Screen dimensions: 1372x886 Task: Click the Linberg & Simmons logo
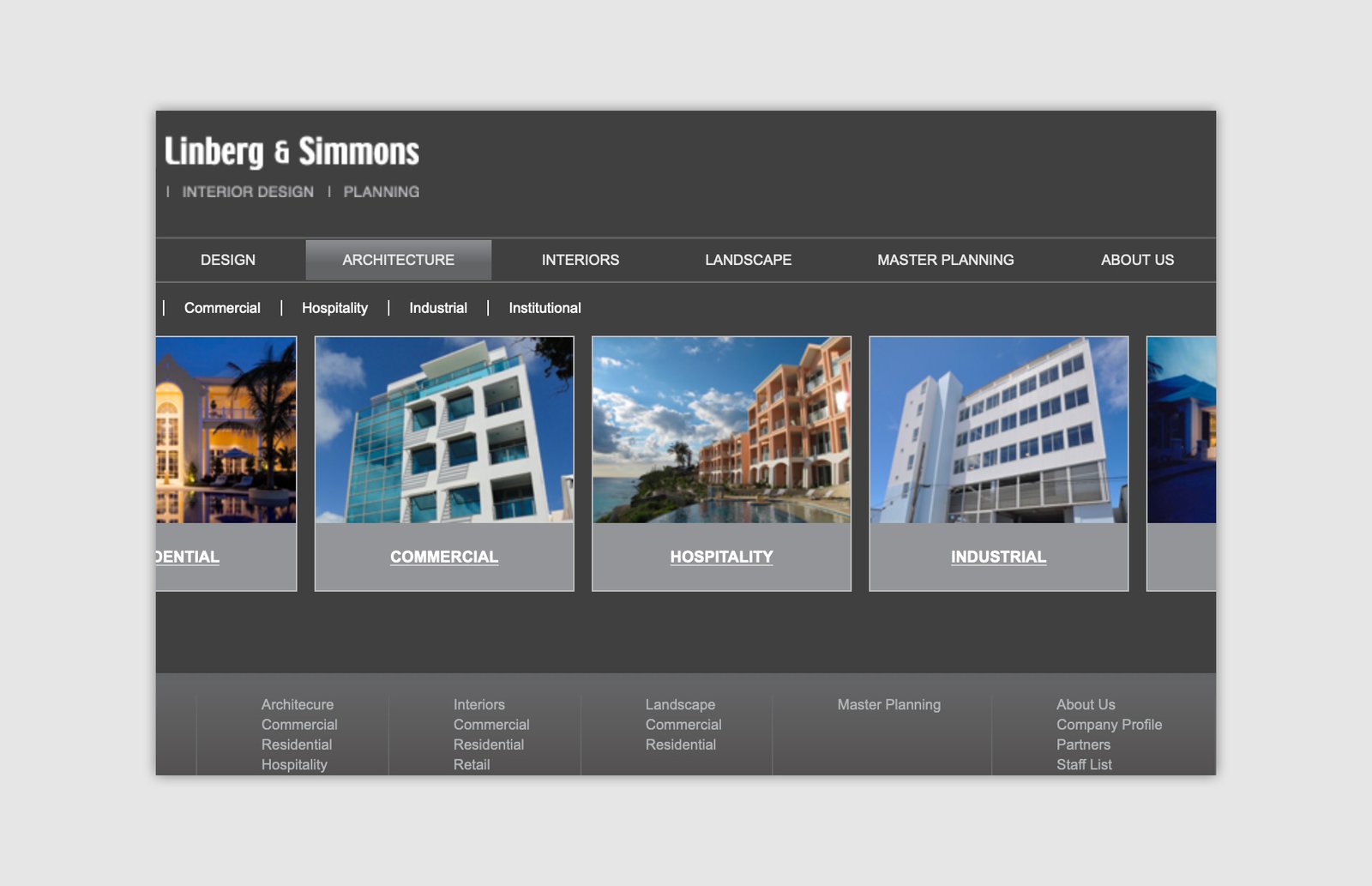pos(292,152)
